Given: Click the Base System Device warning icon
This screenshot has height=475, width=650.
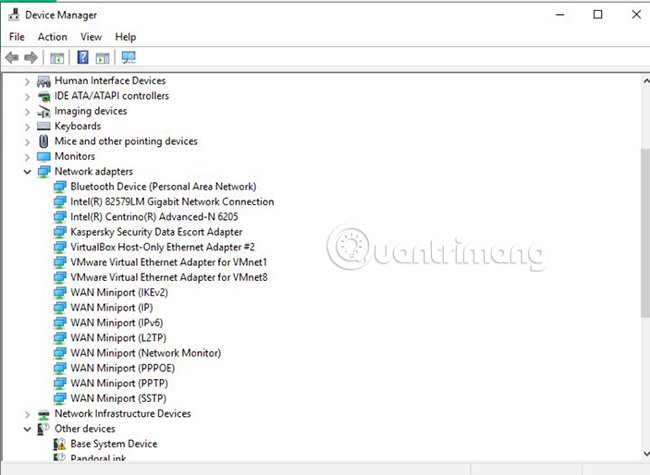Looking at the screenshot, I should pyautogui.click(x=60, y=444).
